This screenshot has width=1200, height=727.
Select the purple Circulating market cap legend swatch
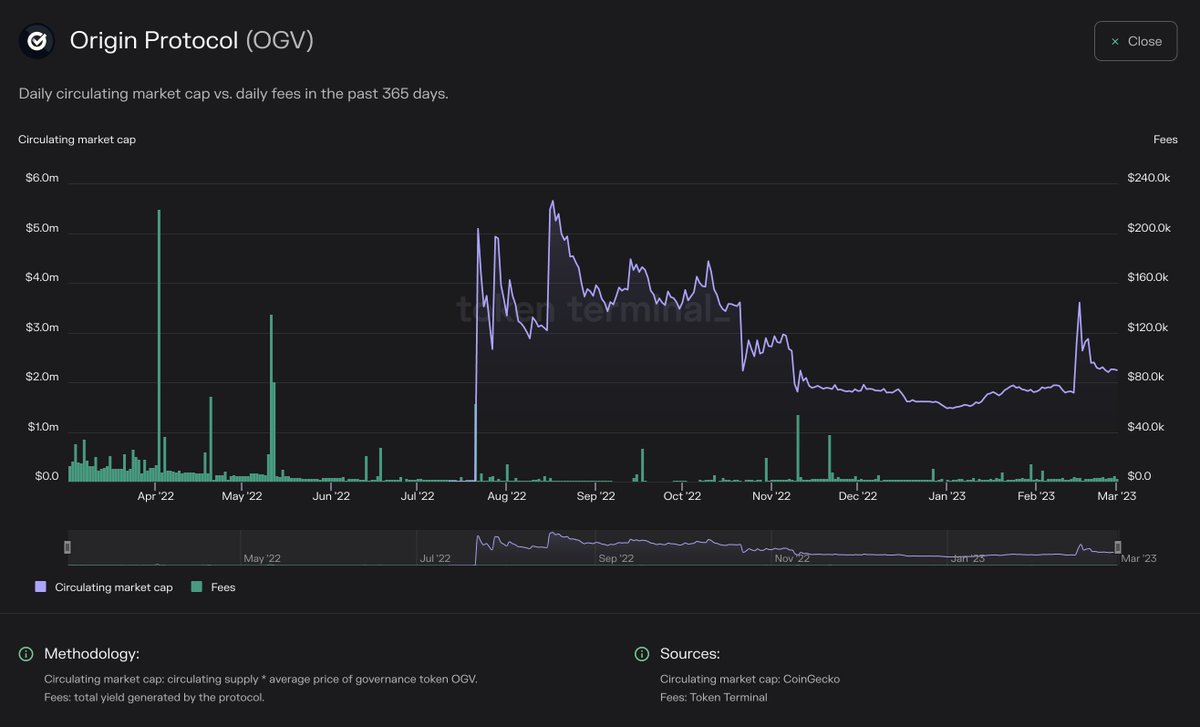40,587
